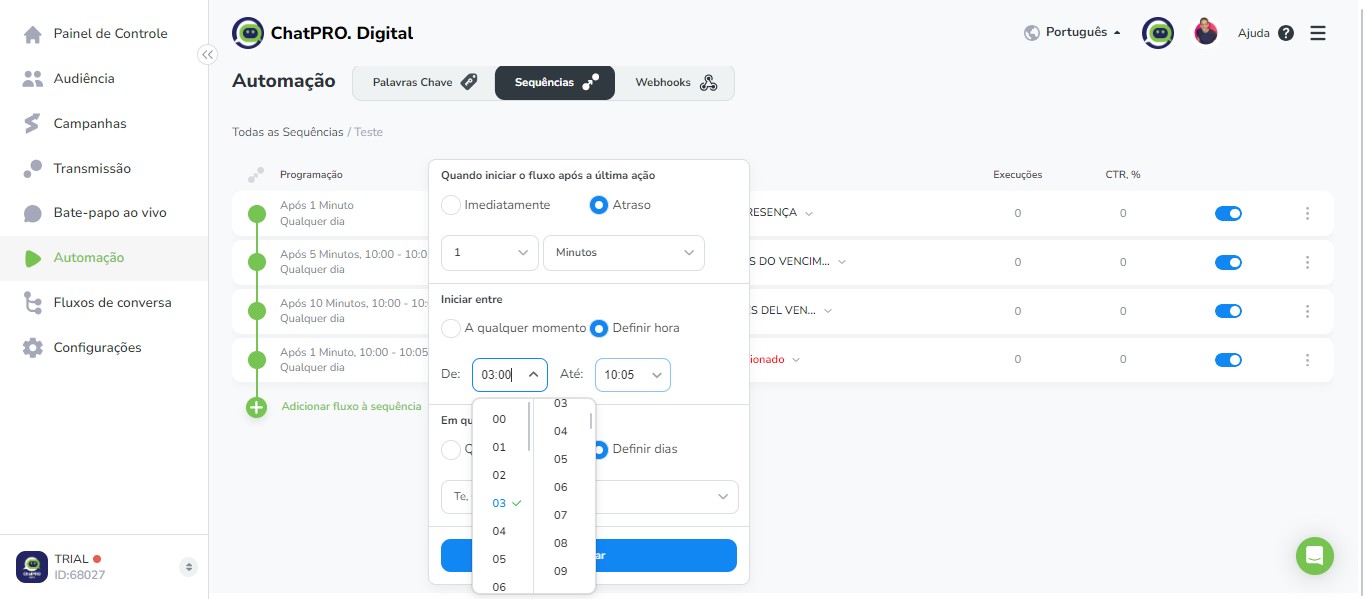
Task: Click the Audiência people icon
Action: coord(33,79)
